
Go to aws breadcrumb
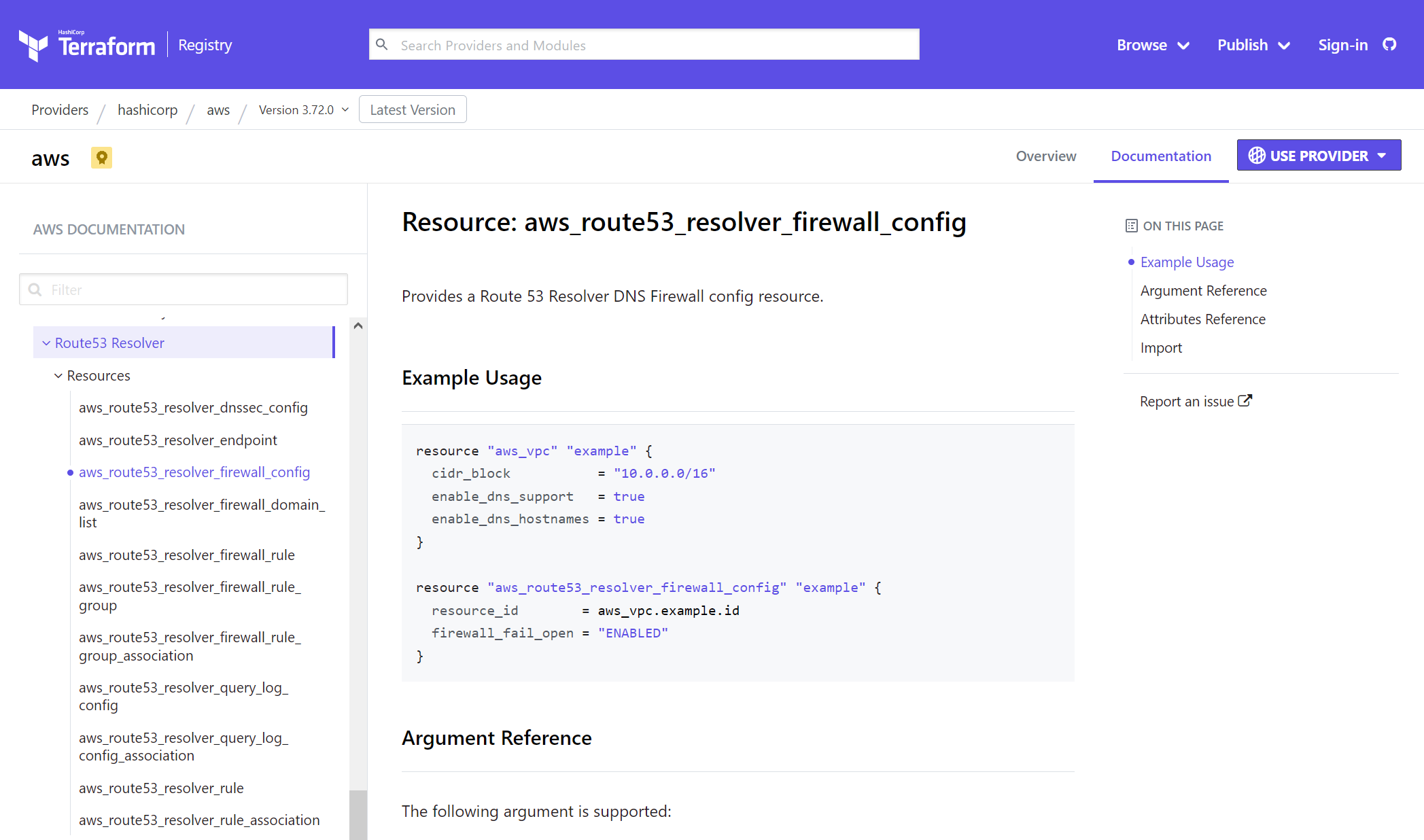tap(218, 110)
